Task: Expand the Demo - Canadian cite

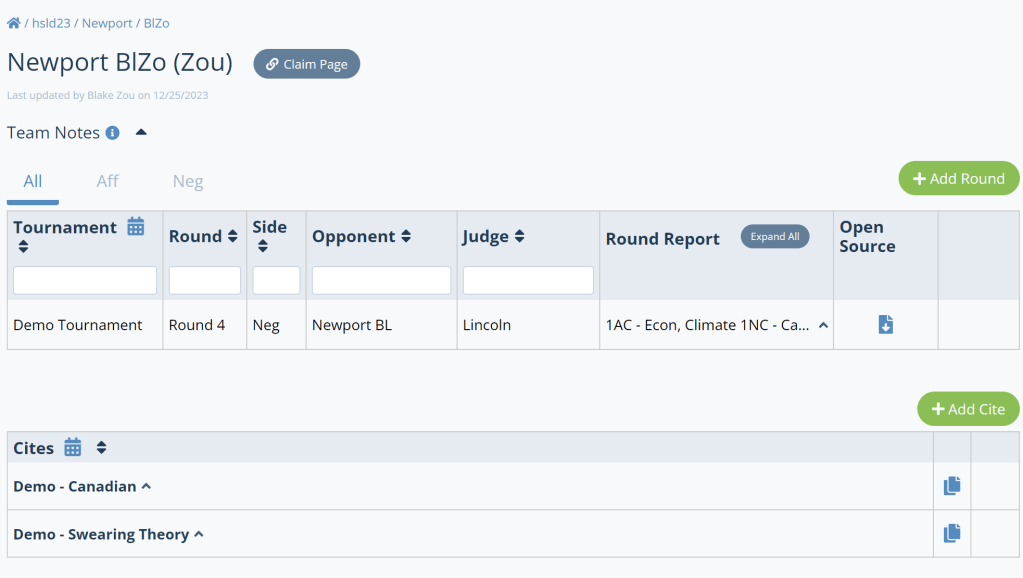Action: click(146, 486)
